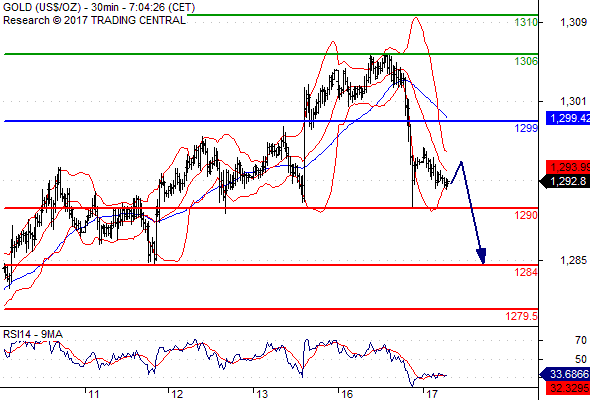Image resolution: width=590 pixels, height=400 pixels.
Task: Click the 1284 red support label
Action: click(x=526, y=272)
